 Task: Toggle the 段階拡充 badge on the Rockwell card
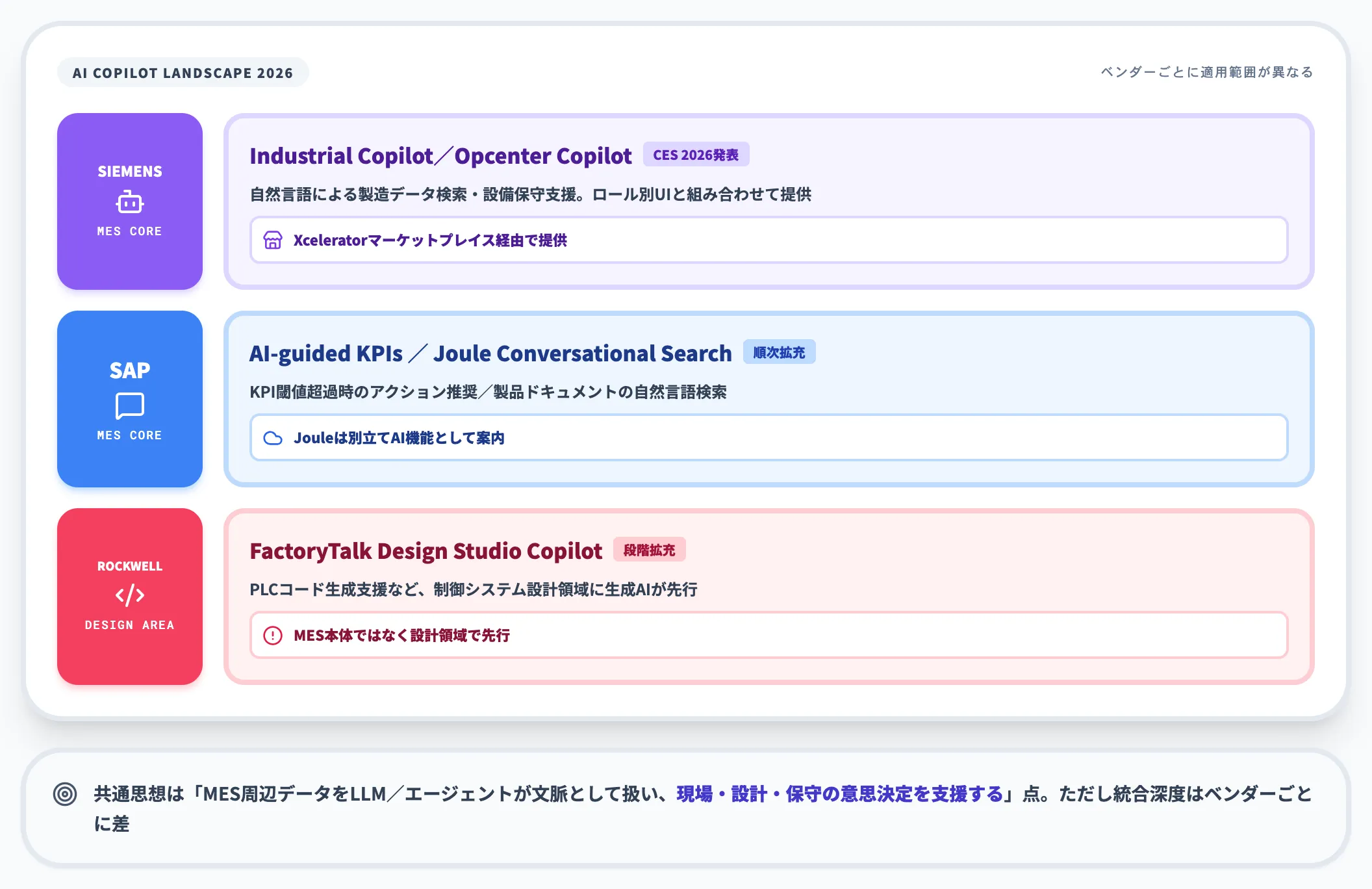(650, 550)
